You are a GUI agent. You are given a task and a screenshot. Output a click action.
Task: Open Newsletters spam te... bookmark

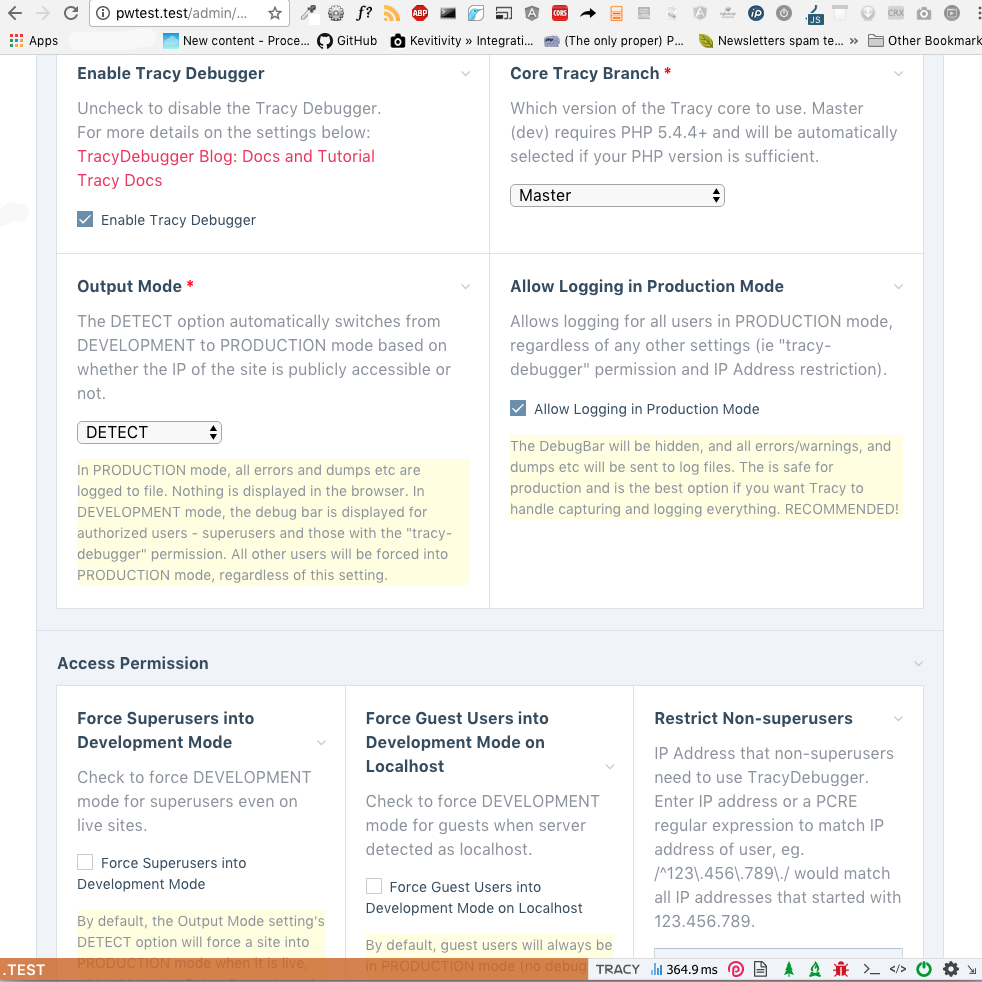(x=771, y=41)
